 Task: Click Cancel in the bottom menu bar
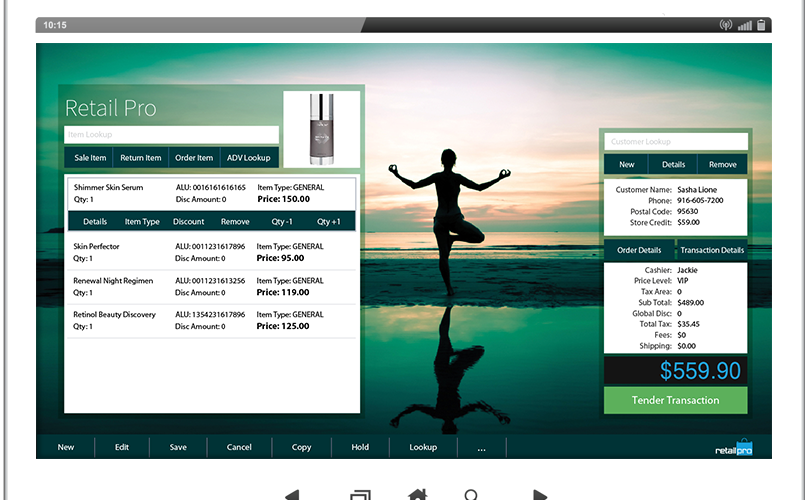pyautogui.click(x=239, y=447)
